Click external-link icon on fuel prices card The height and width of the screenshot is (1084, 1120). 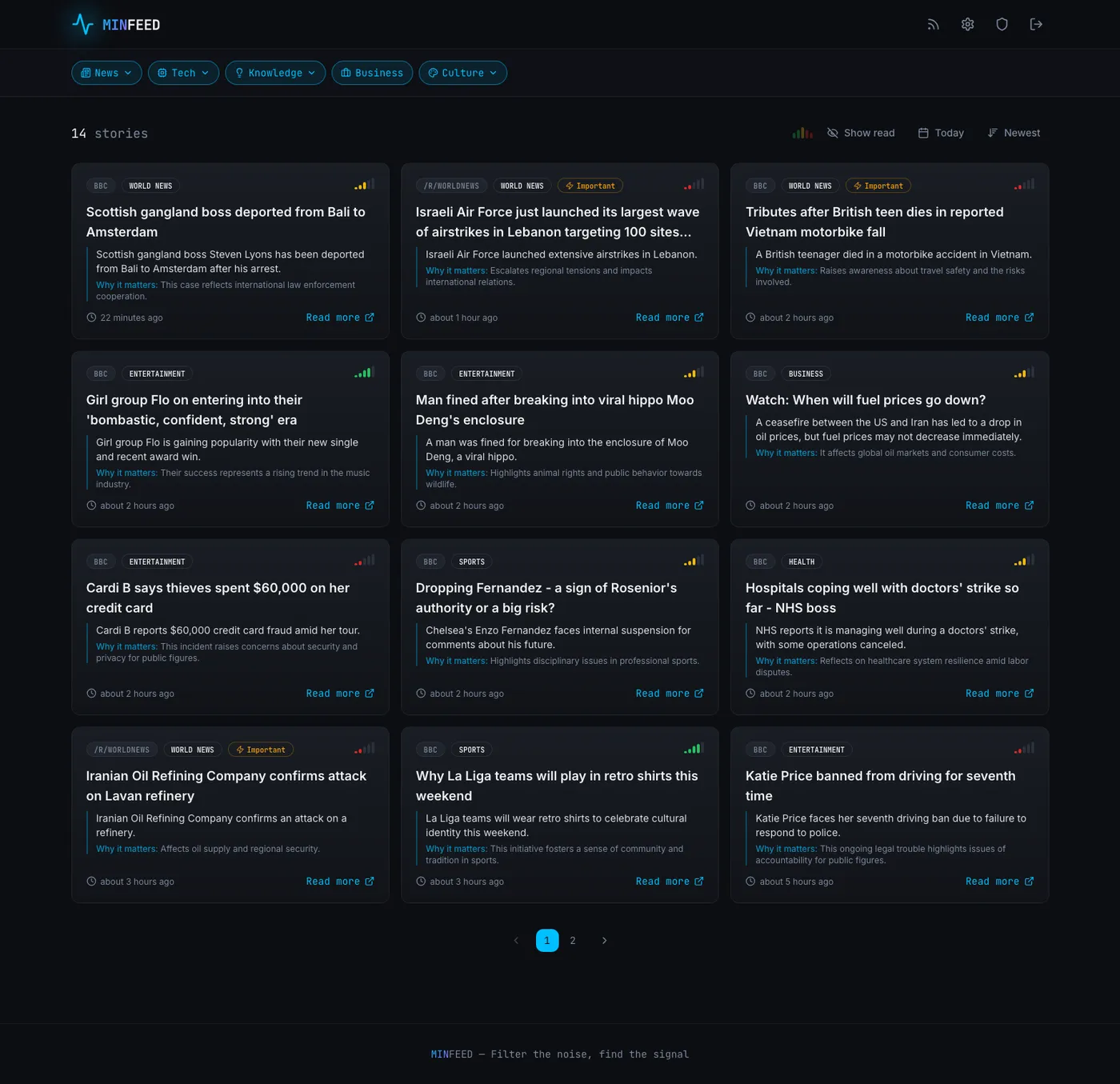1030,506
